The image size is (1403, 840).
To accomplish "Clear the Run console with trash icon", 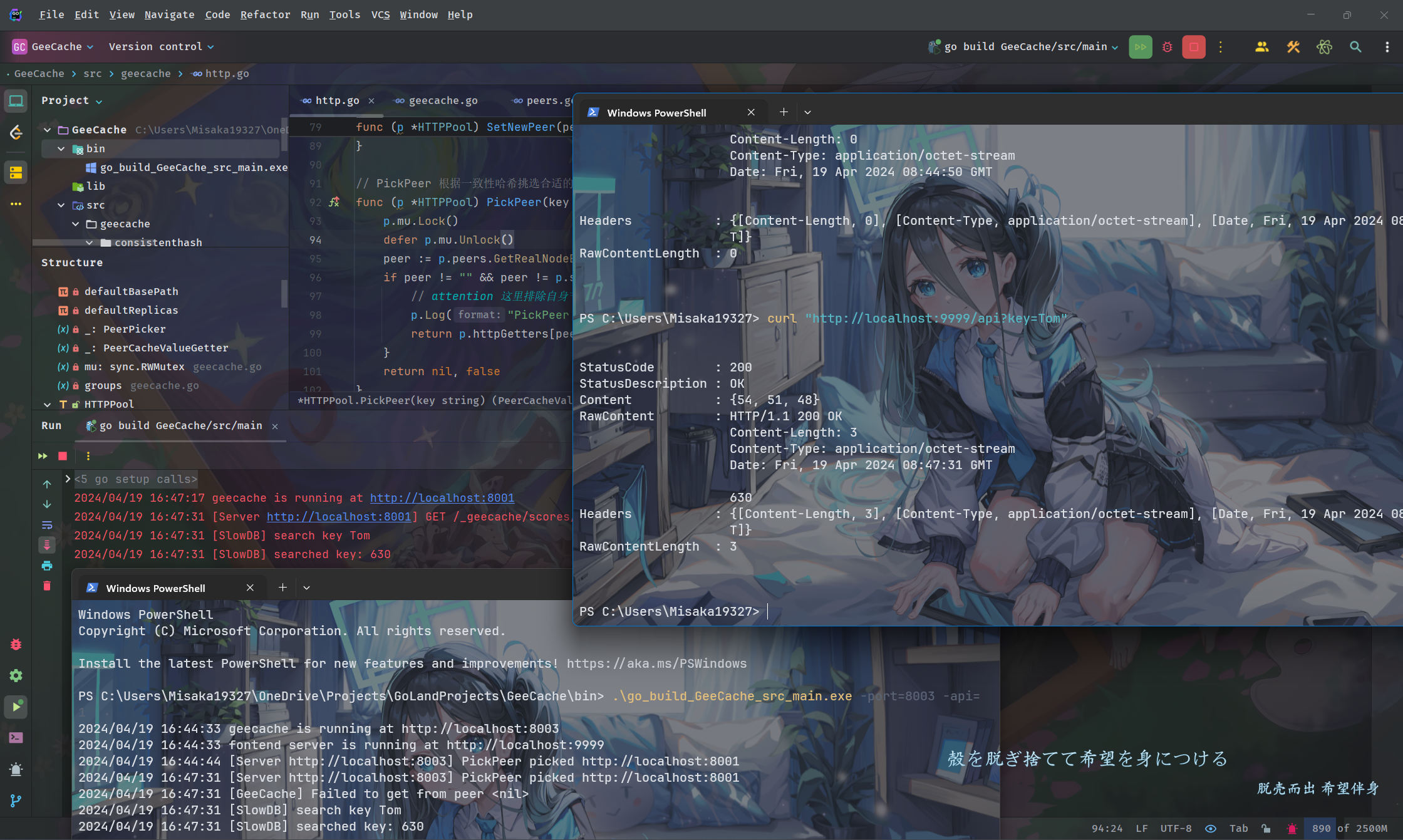I will pyautogui.click(x=47, y=586).
